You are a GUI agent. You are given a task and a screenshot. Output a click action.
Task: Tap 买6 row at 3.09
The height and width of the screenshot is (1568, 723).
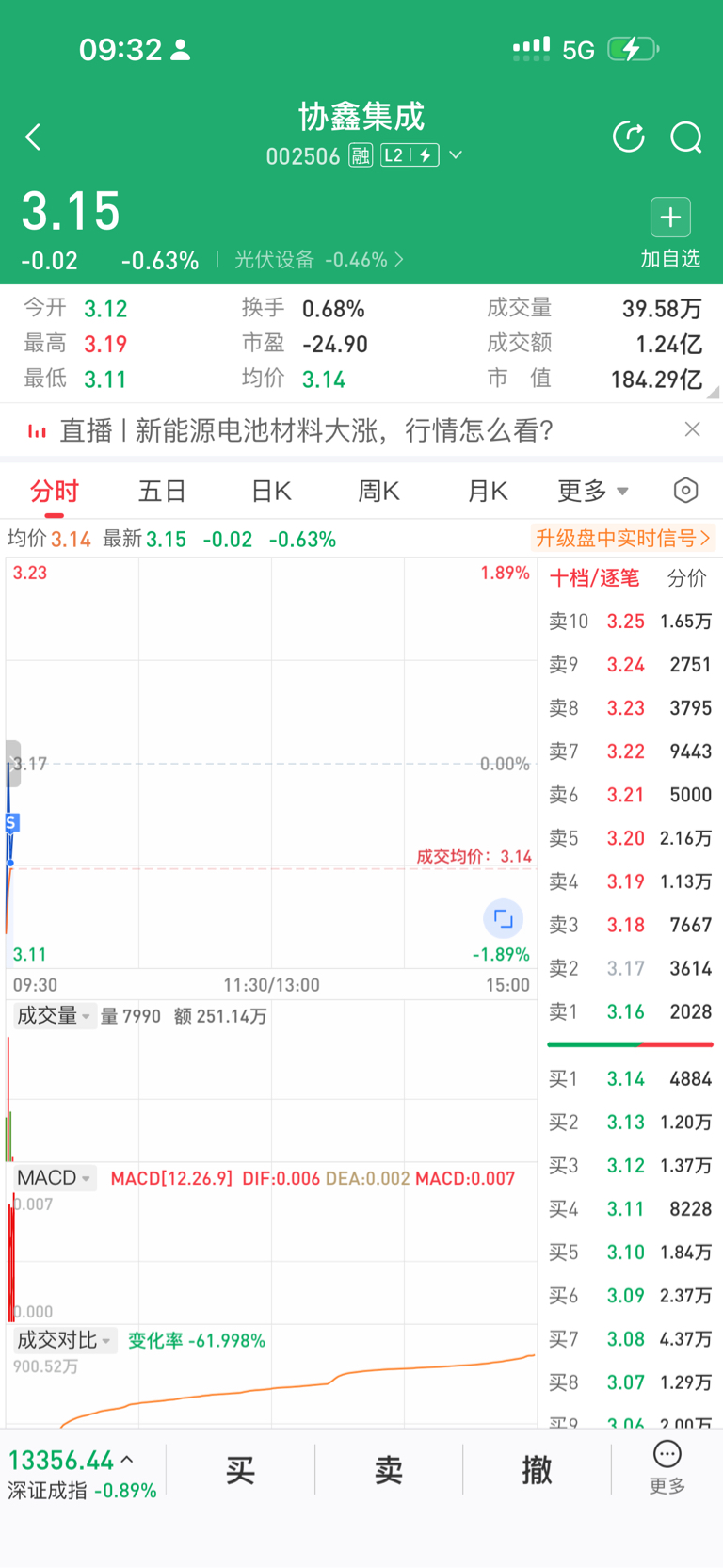(x=630, y=1295)
